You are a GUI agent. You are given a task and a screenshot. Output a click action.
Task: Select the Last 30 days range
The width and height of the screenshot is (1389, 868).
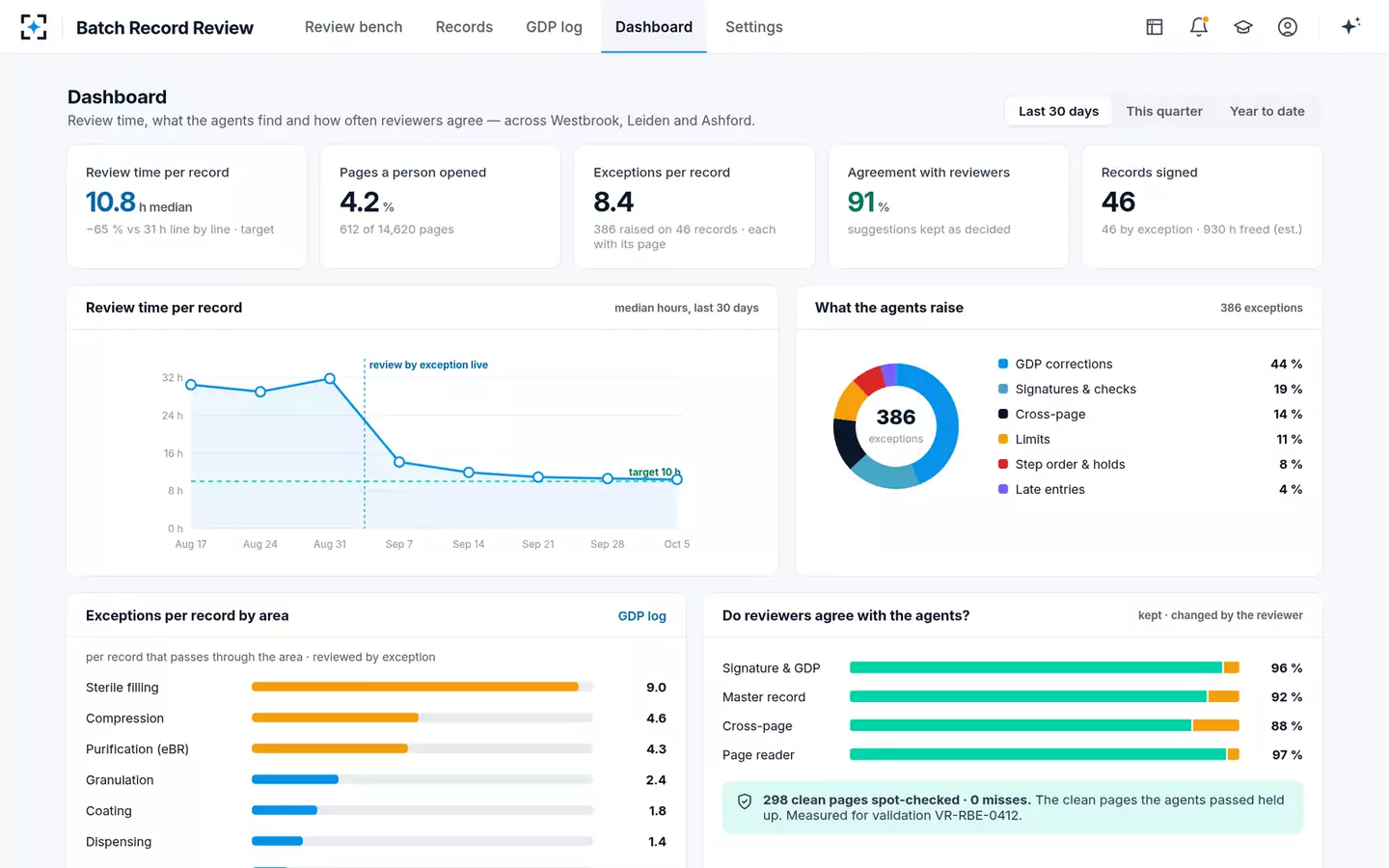coord(1058,111)
